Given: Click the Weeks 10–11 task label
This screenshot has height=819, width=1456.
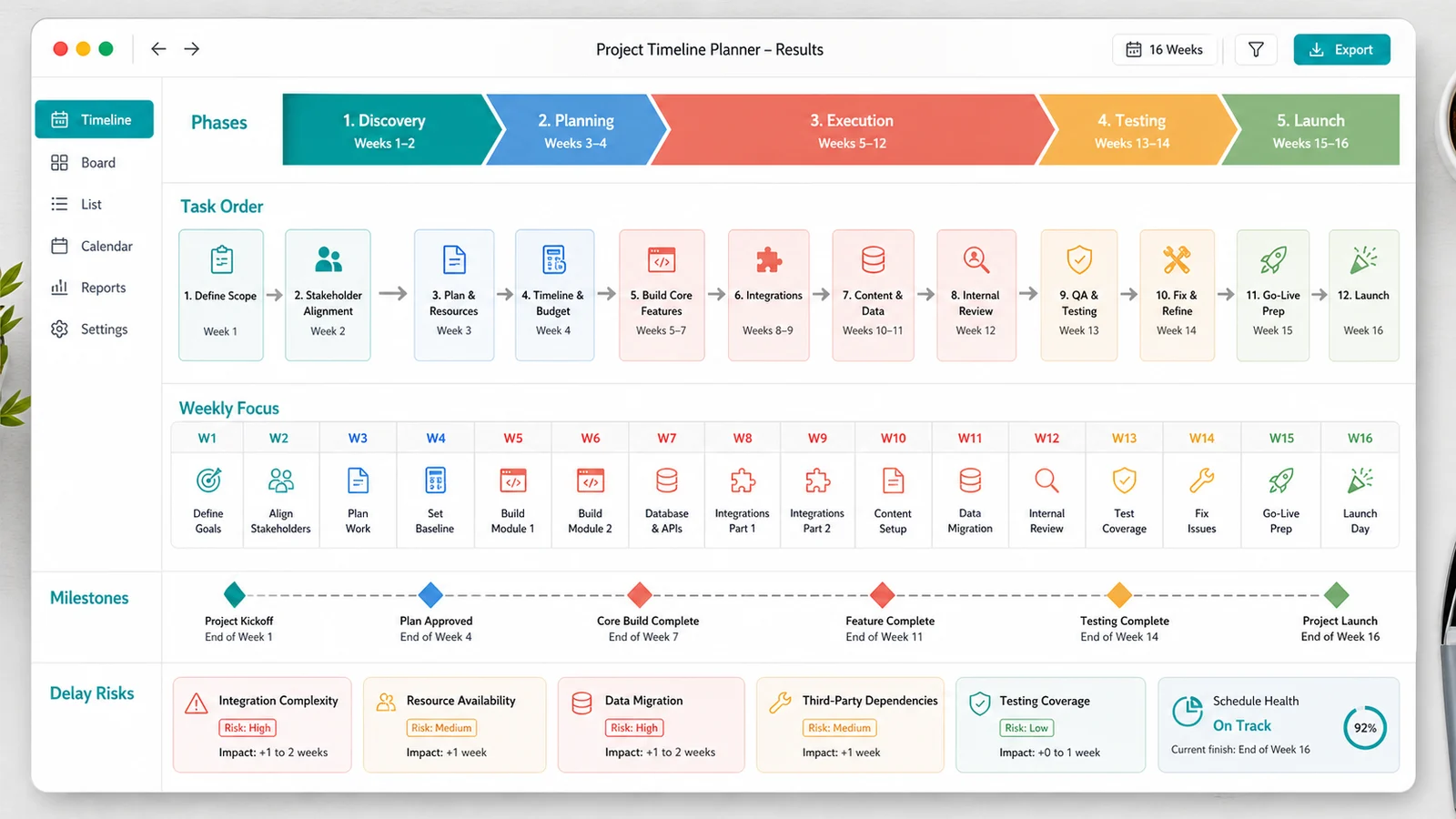Looking at the screenshot, I should point(873,330).
